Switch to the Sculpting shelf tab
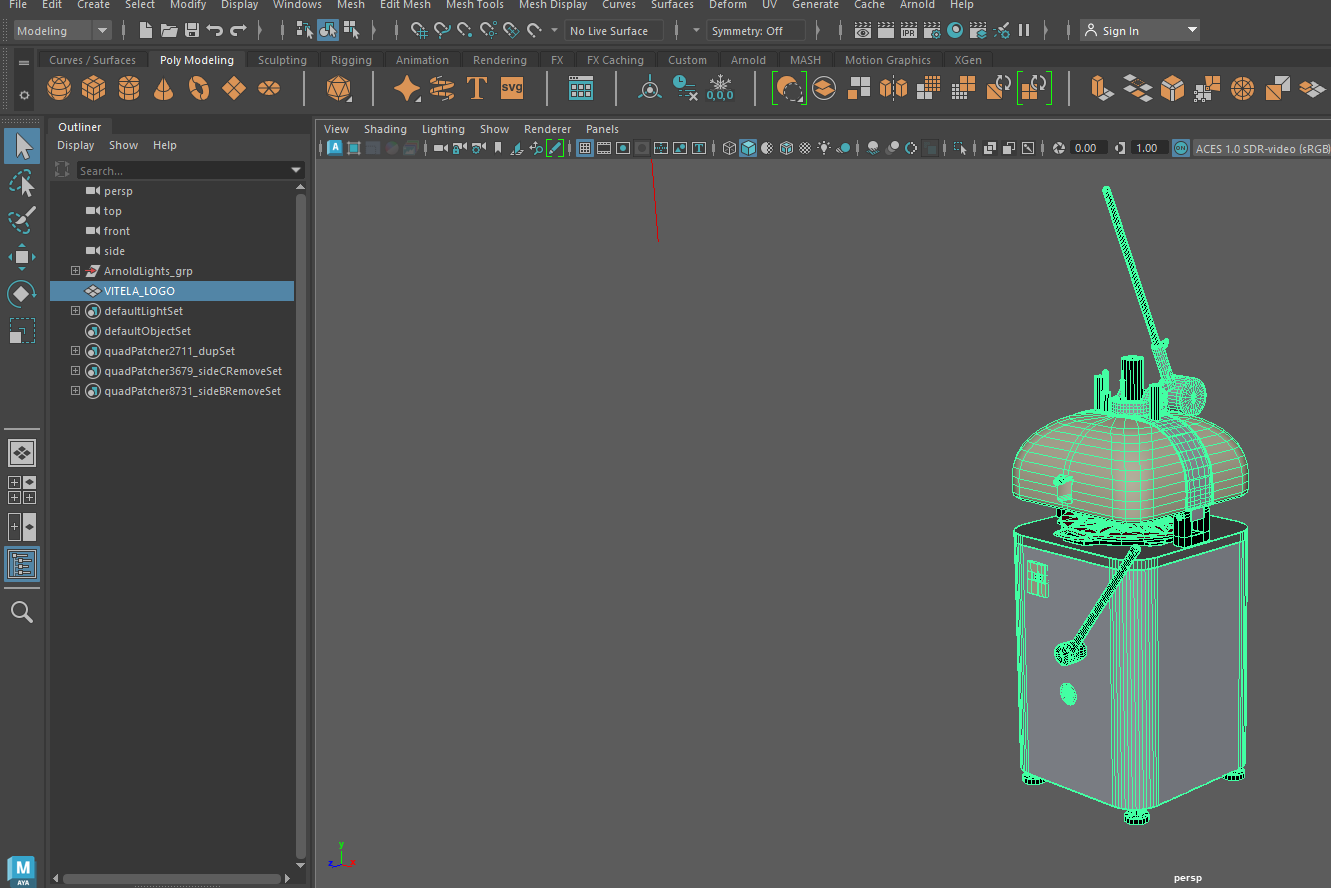Viewport: 1331px width, 888px height. tap(282, 60)
